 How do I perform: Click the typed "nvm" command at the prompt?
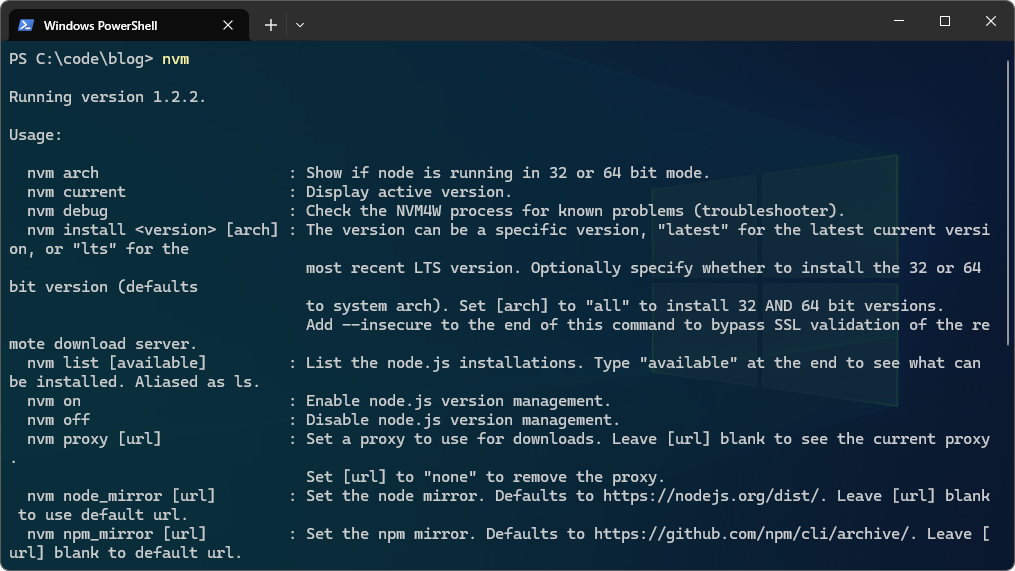175,59
